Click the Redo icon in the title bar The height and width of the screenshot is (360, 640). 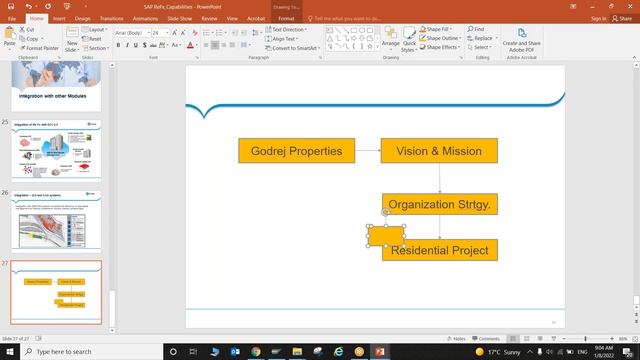[48, 7]
